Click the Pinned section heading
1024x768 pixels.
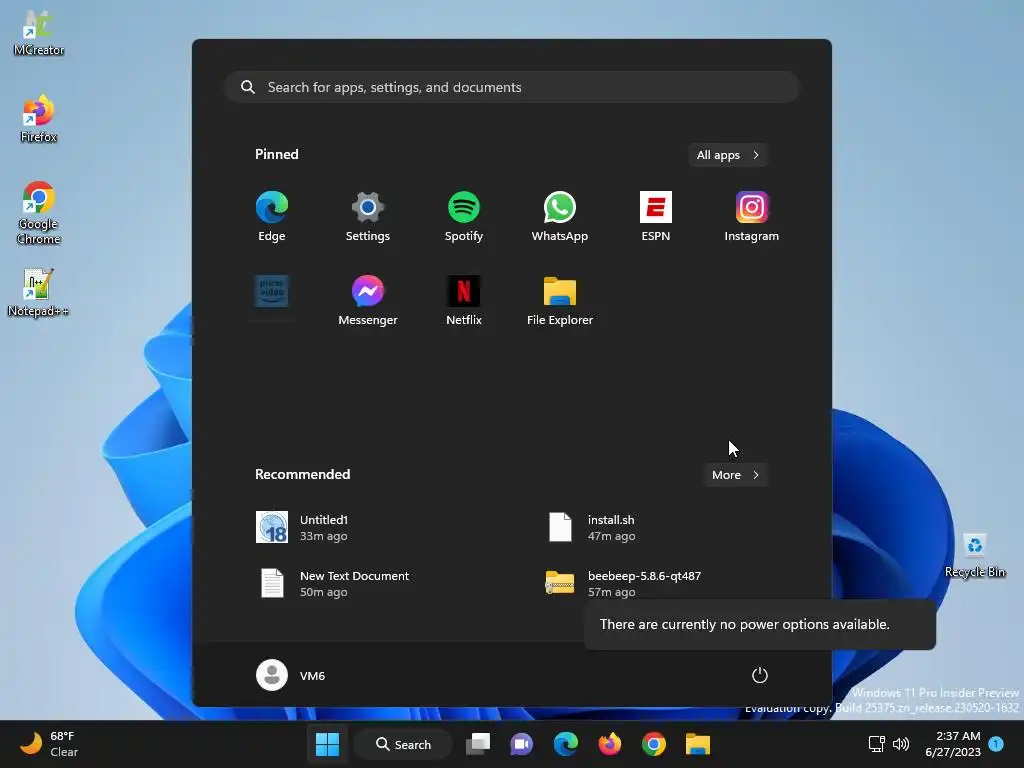point(277,154)
